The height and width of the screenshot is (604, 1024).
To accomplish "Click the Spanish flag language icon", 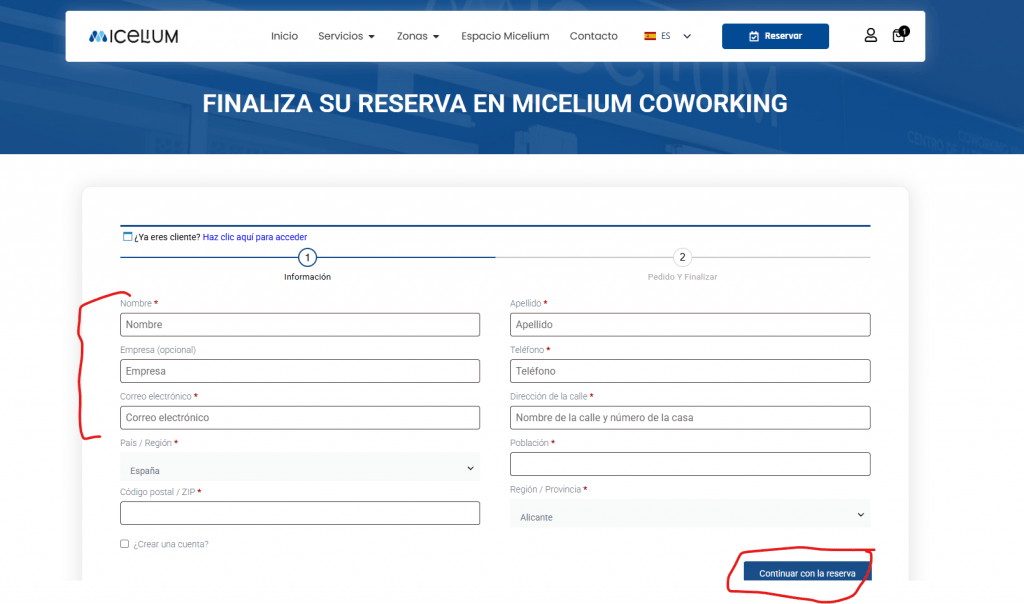I will 650,36.
